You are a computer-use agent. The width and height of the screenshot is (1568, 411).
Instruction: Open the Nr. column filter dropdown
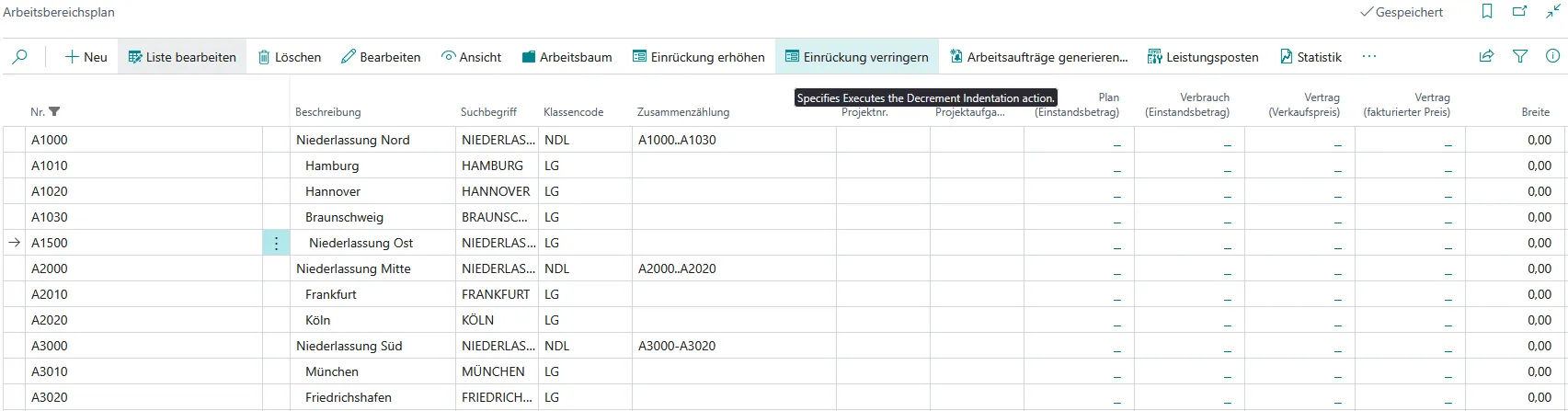[54, 111]
